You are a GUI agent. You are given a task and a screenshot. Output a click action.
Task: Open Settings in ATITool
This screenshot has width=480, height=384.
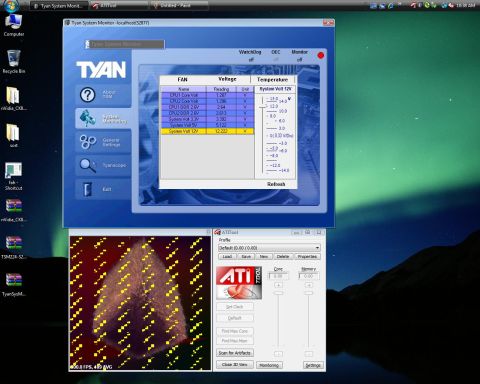click(313, 365)
